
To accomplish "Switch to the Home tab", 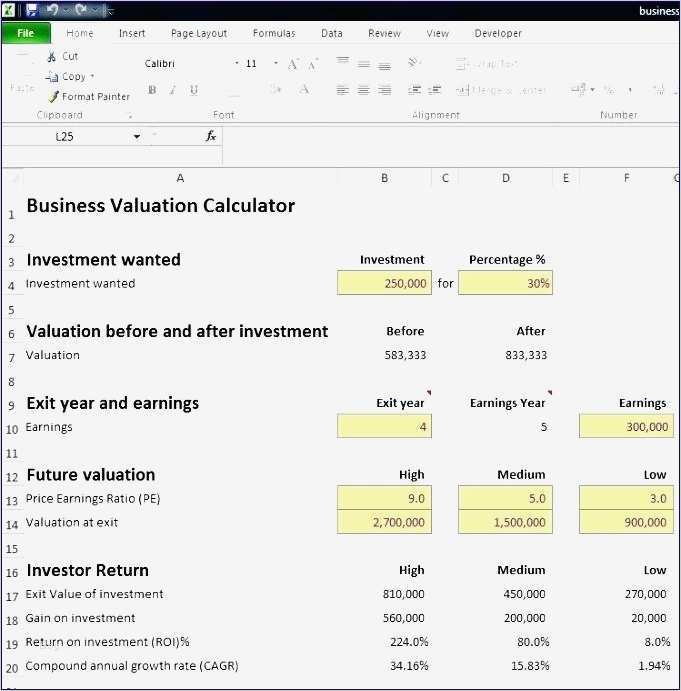I will (80, 33).
